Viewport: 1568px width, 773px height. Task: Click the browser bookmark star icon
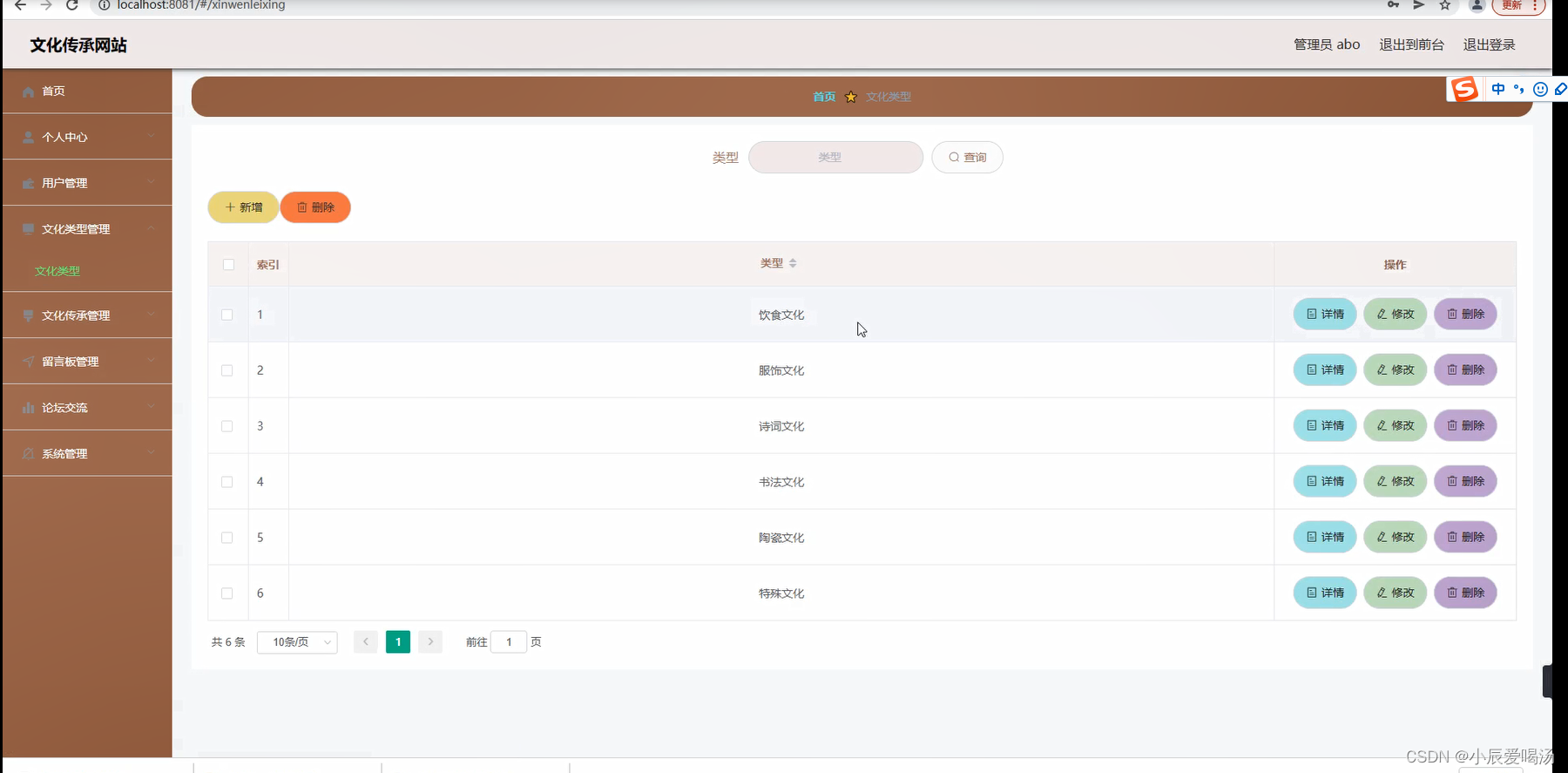1445,5
